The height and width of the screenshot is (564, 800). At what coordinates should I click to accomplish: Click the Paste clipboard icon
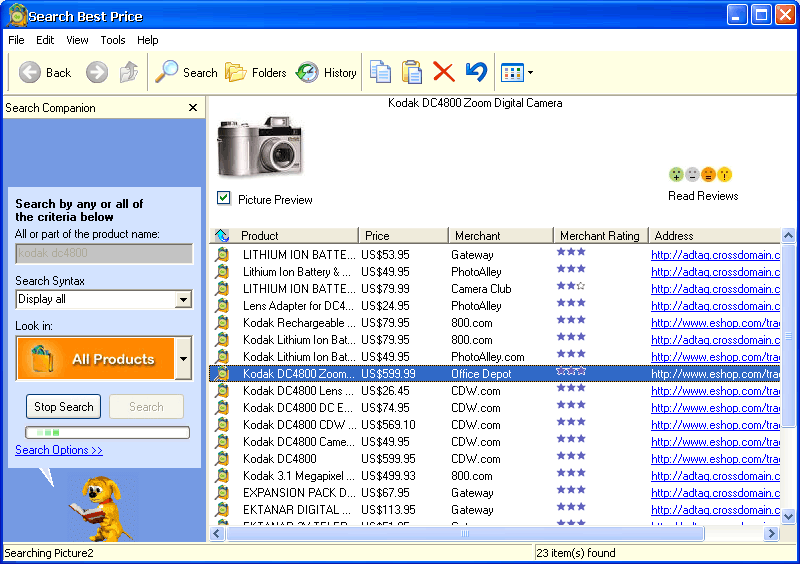pyautogui.click(x=412, y=72)
